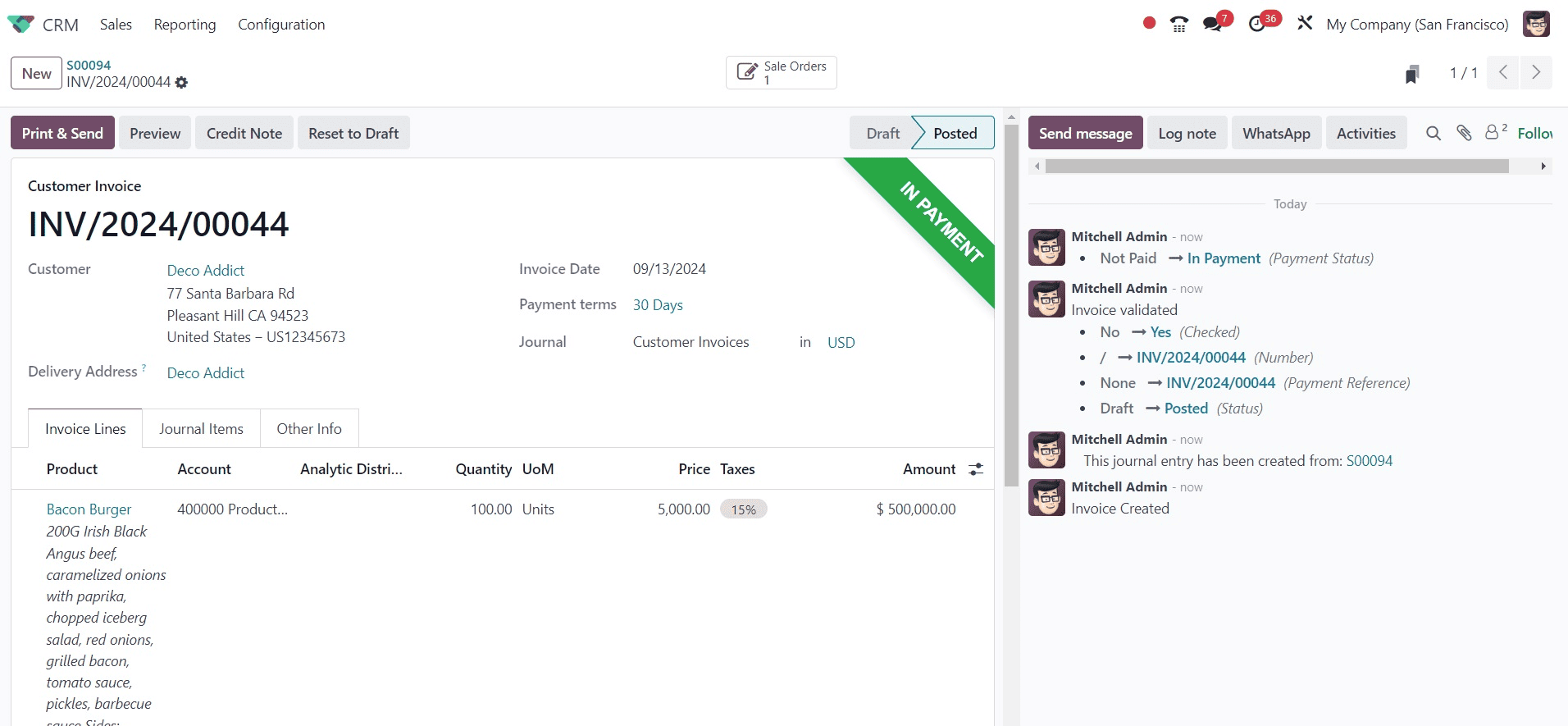The width and height of the screenshot is (1568, 726).
Task: Search messages with magnifier icon
Action: click(x=1433, y=133)
